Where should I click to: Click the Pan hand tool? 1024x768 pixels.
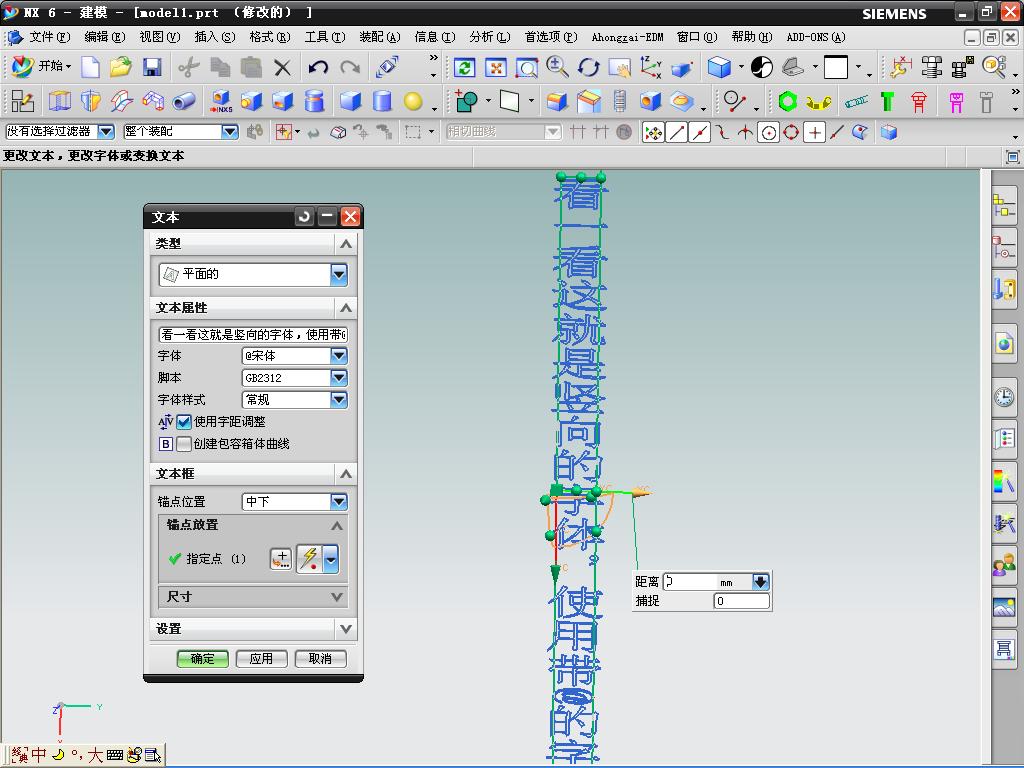[619, 67]
